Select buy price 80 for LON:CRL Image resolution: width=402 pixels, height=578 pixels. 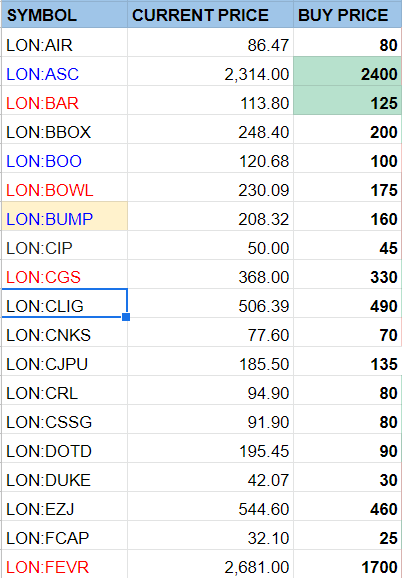point(347,390)
